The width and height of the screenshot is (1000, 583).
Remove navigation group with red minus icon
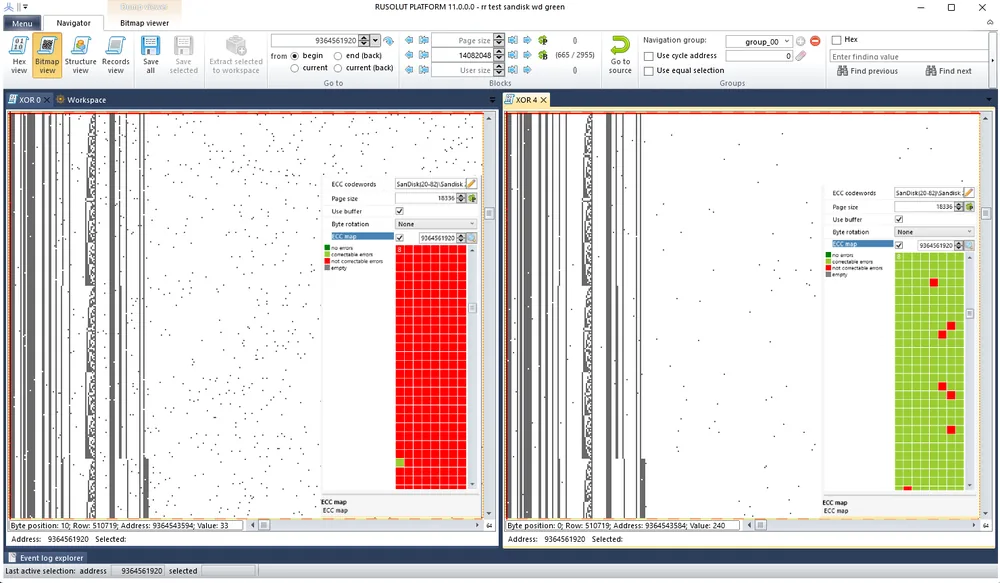coord(815,41)
